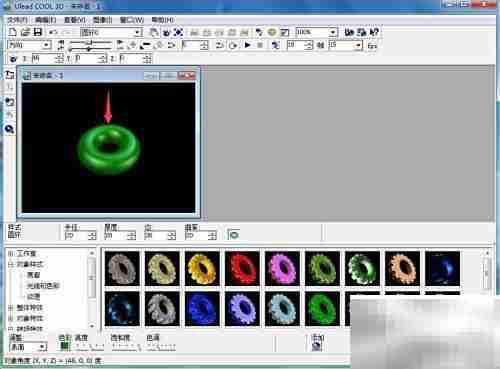
Task: Open the Image menu (图像)
Action: click(102, 20)
